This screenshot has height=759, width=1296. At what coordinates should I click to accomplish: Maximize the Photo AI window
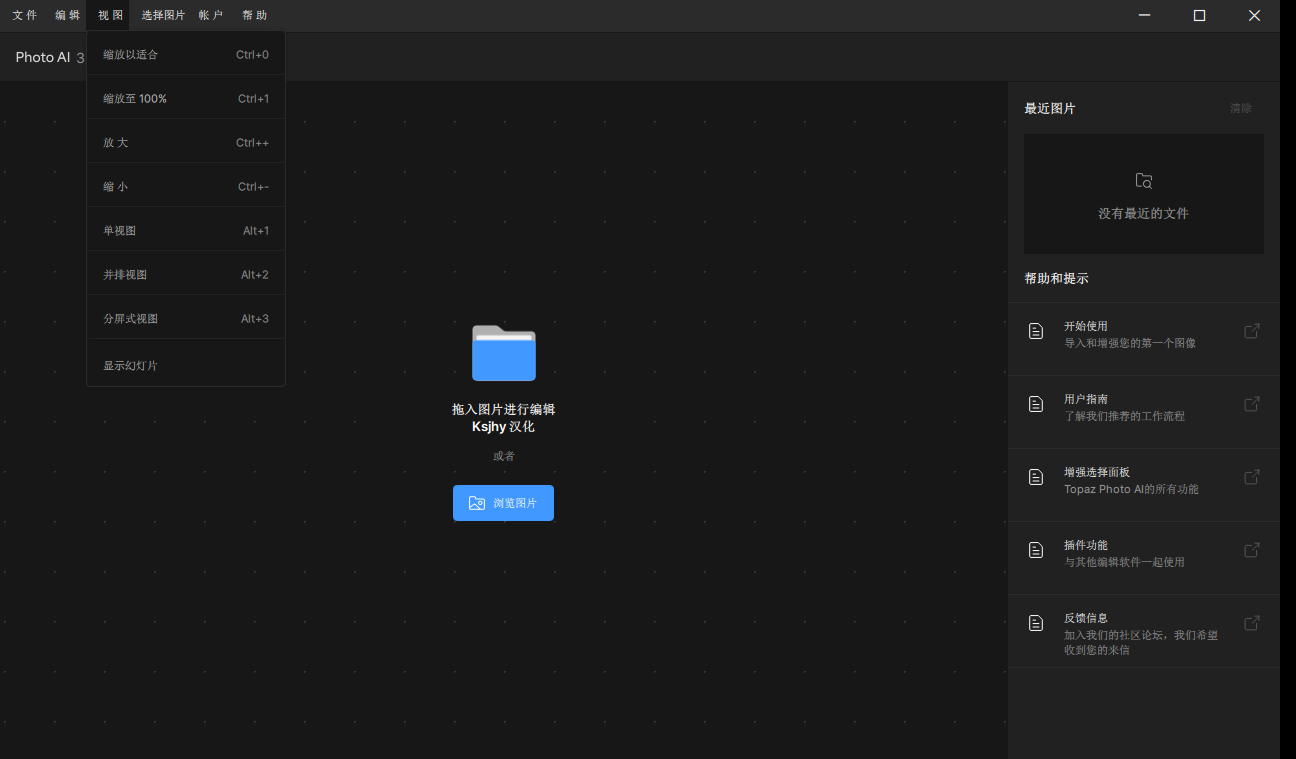coord(1199,15)
